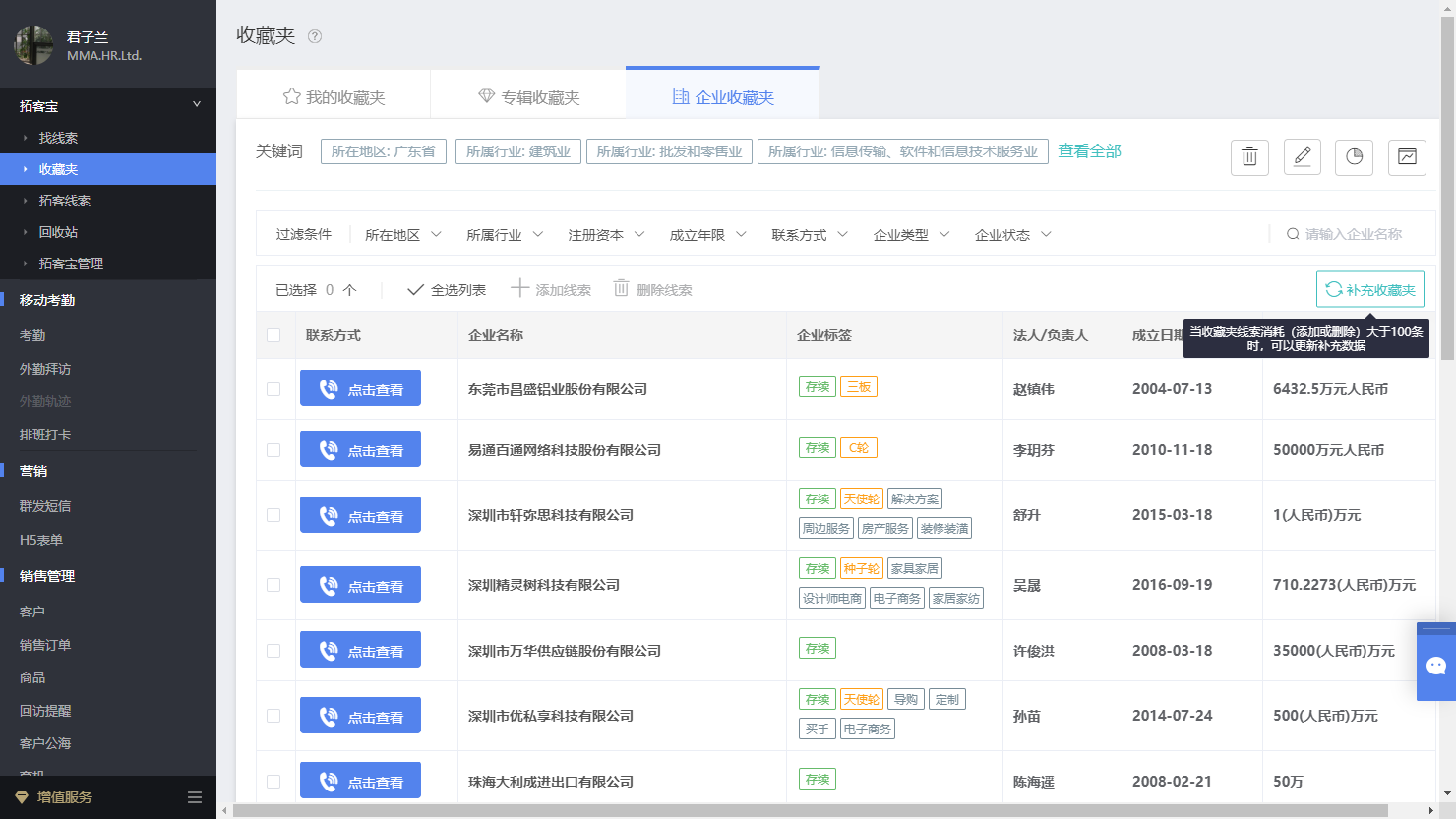This screenshot has height=819, width=1456.
Task: Check the row for 深圳精灵树科技有限公司
Action: point(273,585)
